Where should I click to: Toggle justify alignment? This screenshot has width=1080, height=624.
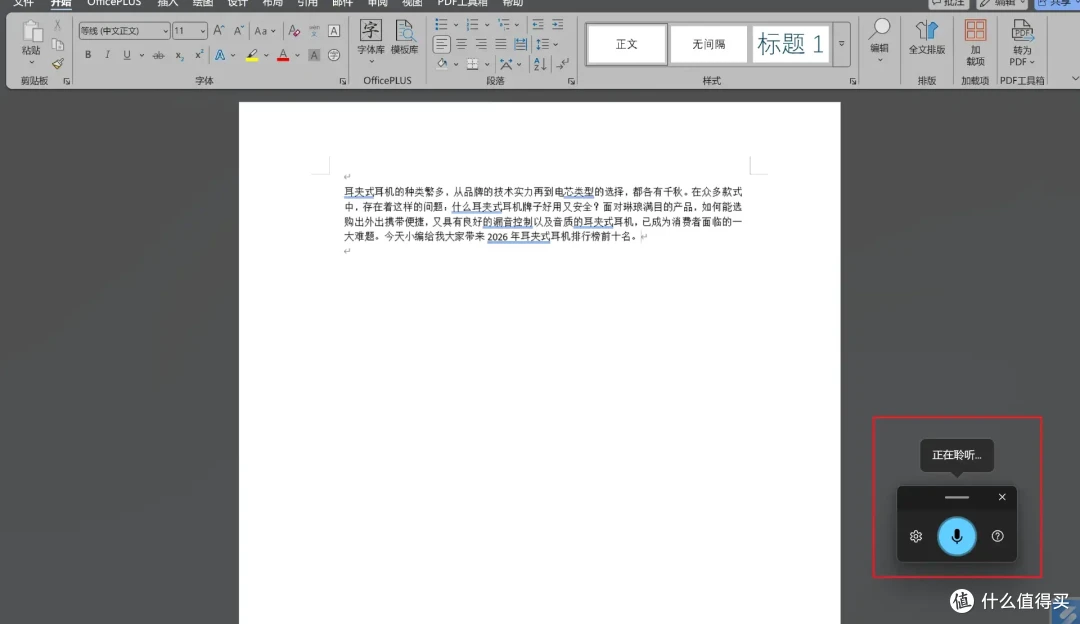click(x=501, y=44)
